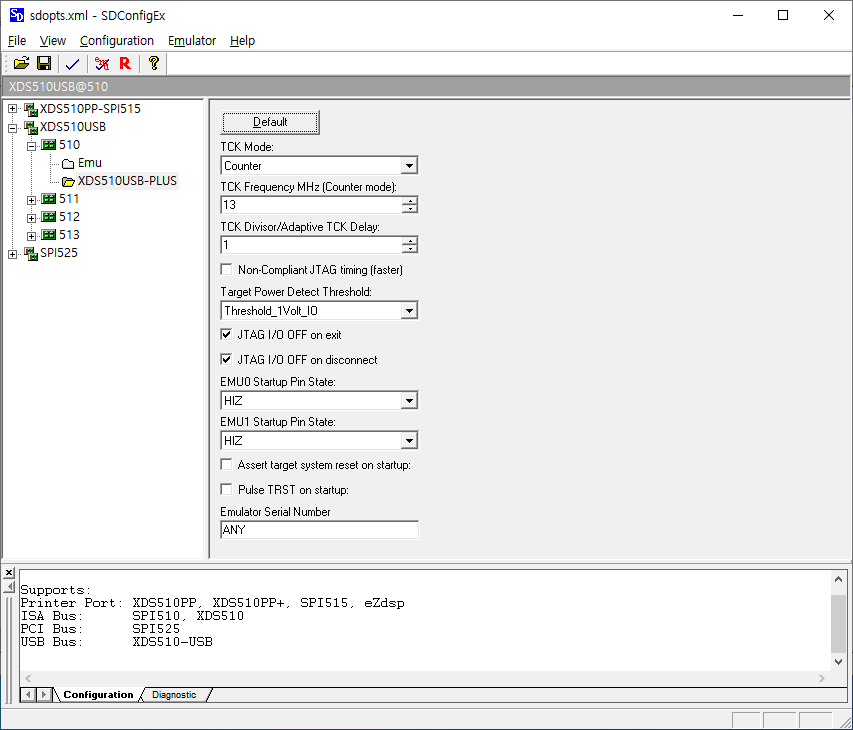Decrease TCK Divisor spinner value

click(410, 249)
